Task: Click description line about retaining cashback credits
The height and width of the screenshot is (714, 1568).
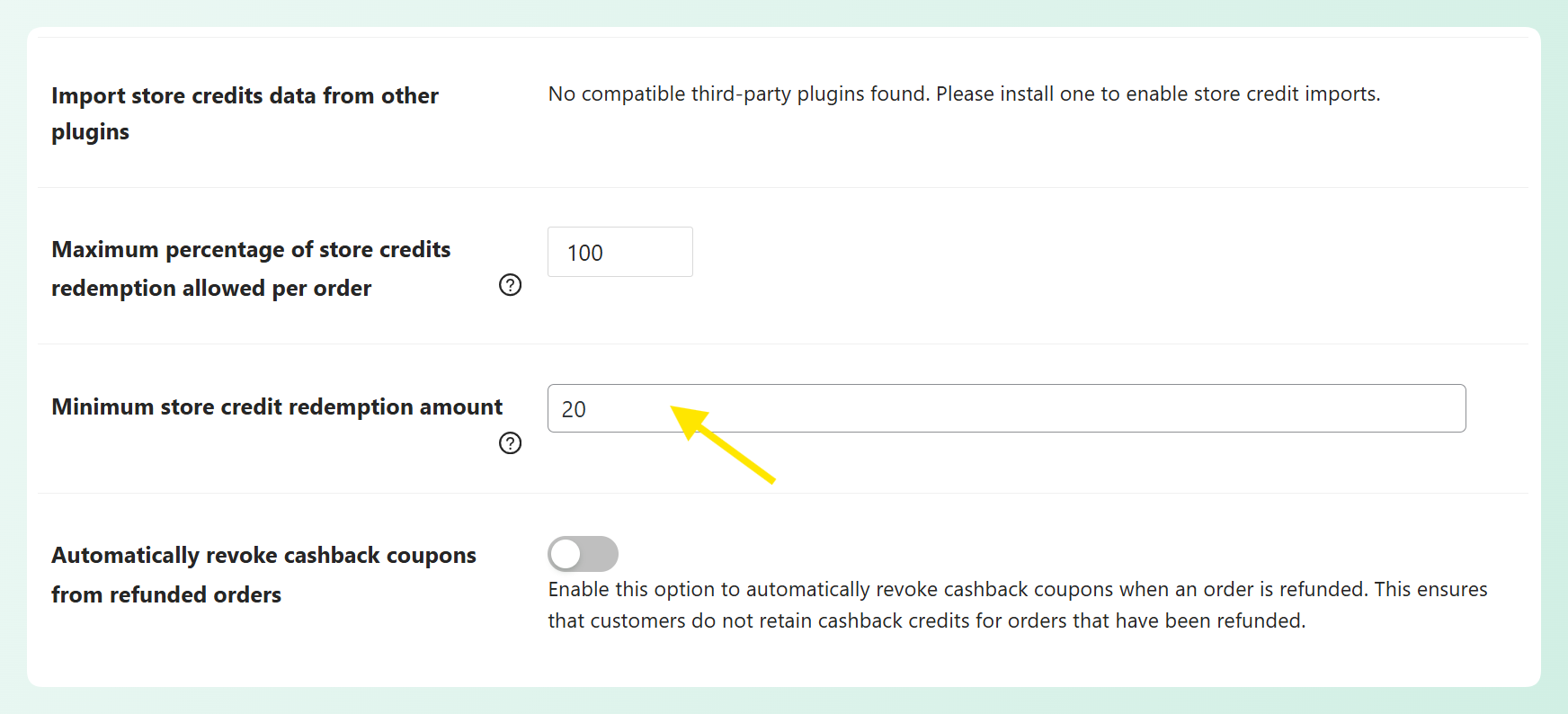Action: click(x=926, y=621)
